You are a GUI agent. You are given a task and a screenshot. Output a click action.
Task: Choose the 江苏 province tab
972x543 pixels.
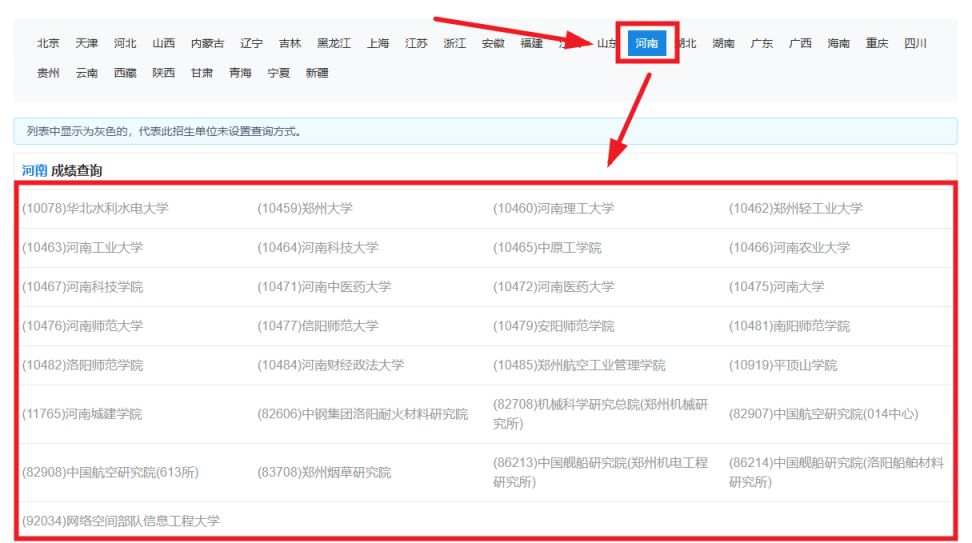point(417,43)
